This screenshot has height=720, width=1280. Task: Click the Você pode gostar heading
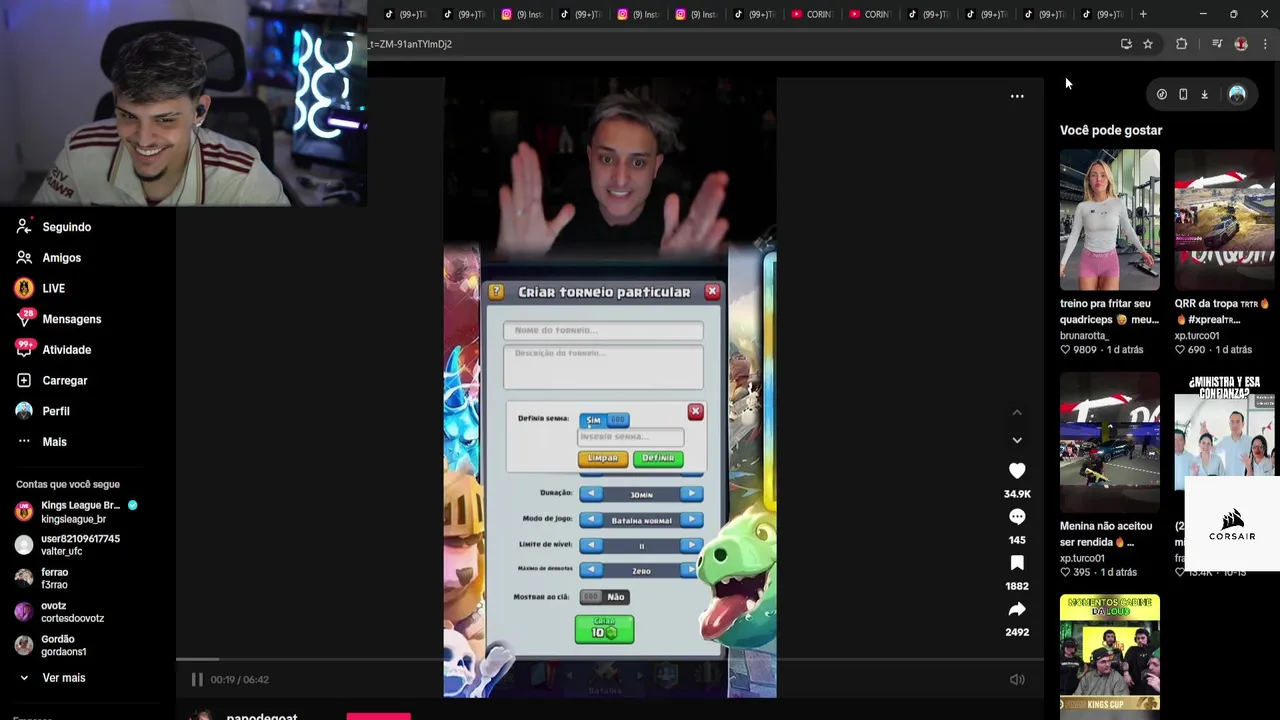(1111, 131)
